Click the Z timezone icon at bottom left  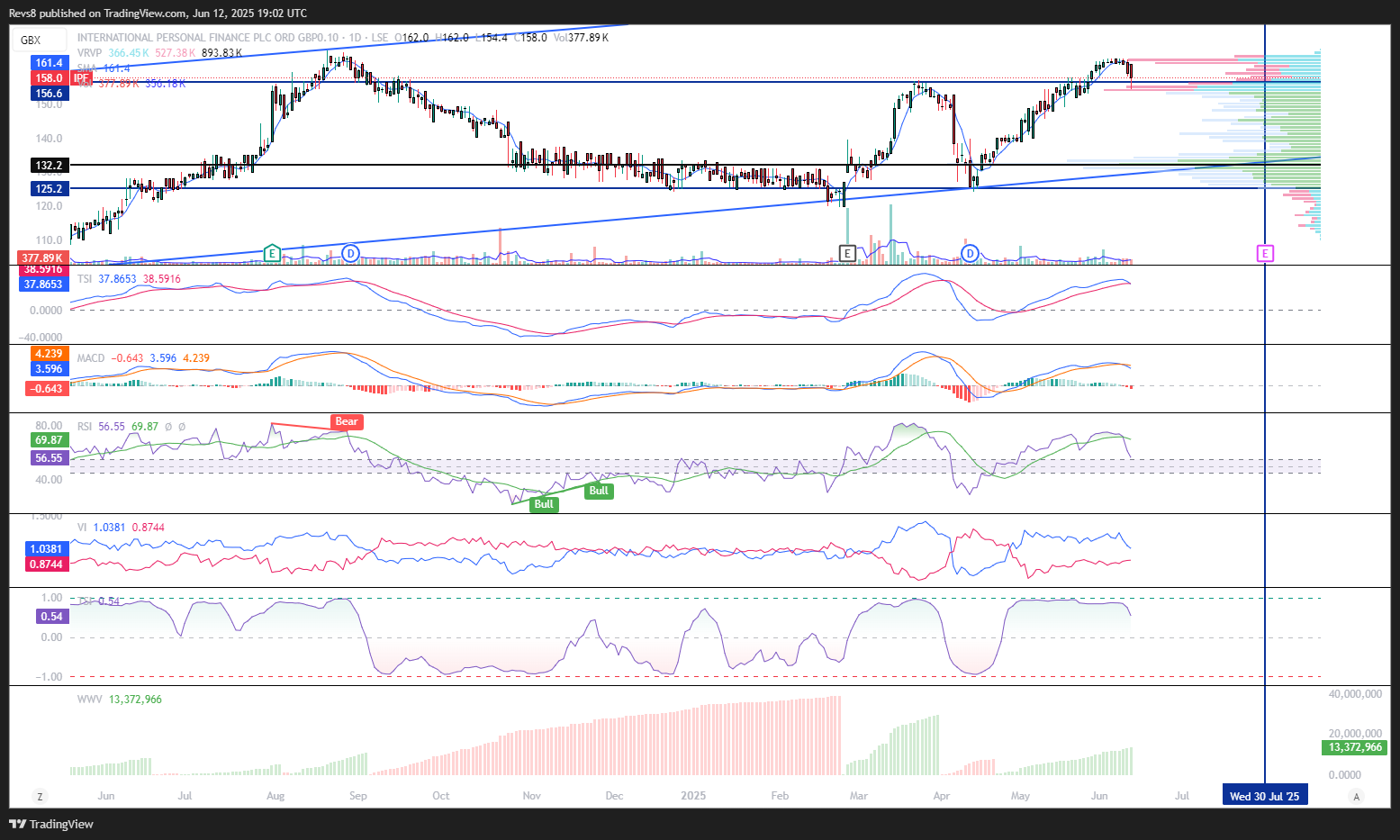click(x=39, y=796)
